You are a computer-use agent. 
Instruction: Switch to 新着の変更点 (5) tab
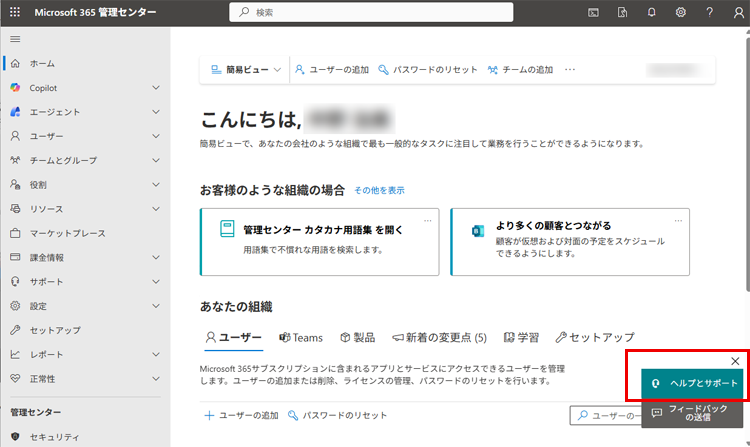click(x=440, y=338)
